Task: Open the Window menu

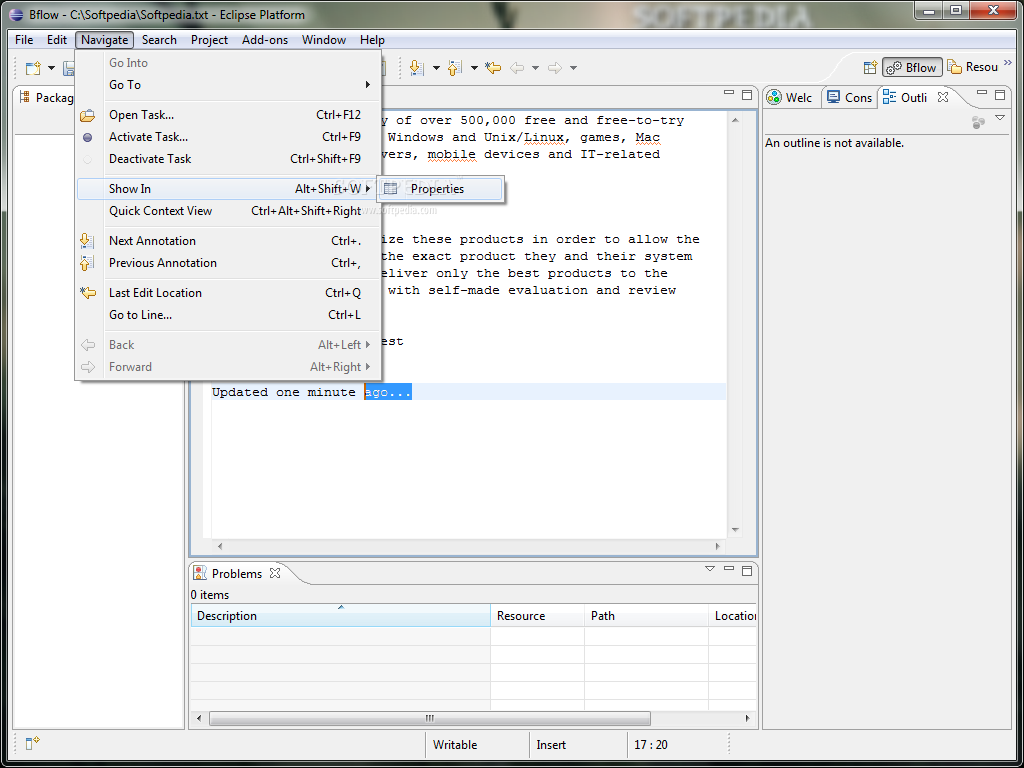Action: [x=324, y=40]
